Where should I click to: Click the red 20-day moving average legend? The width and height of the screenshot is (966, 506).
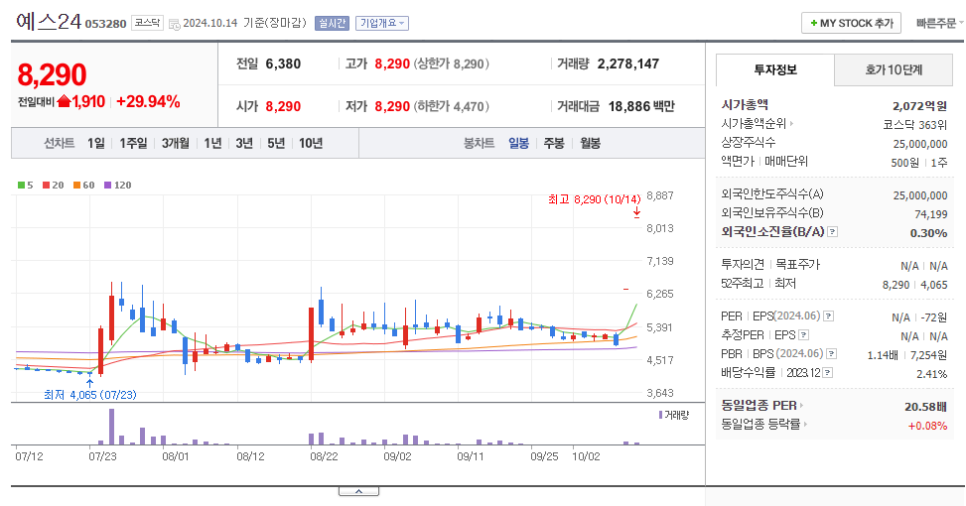[53, 185]
